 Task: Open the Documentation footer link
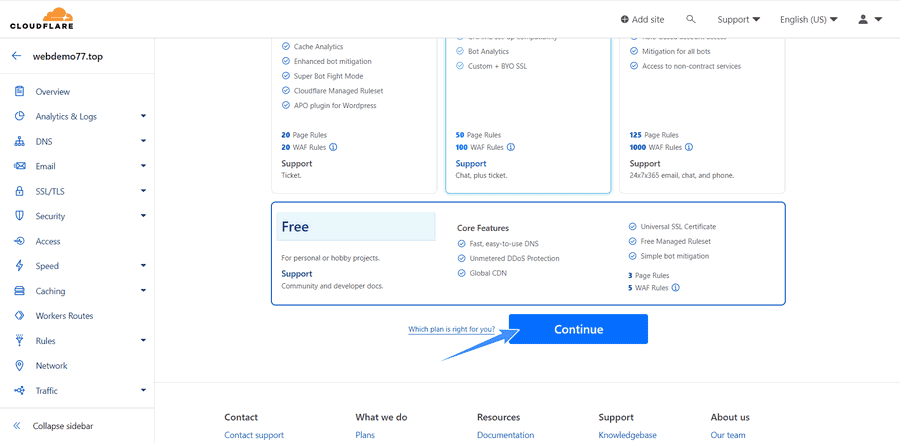pyautogui.click(x=505, y=435)
